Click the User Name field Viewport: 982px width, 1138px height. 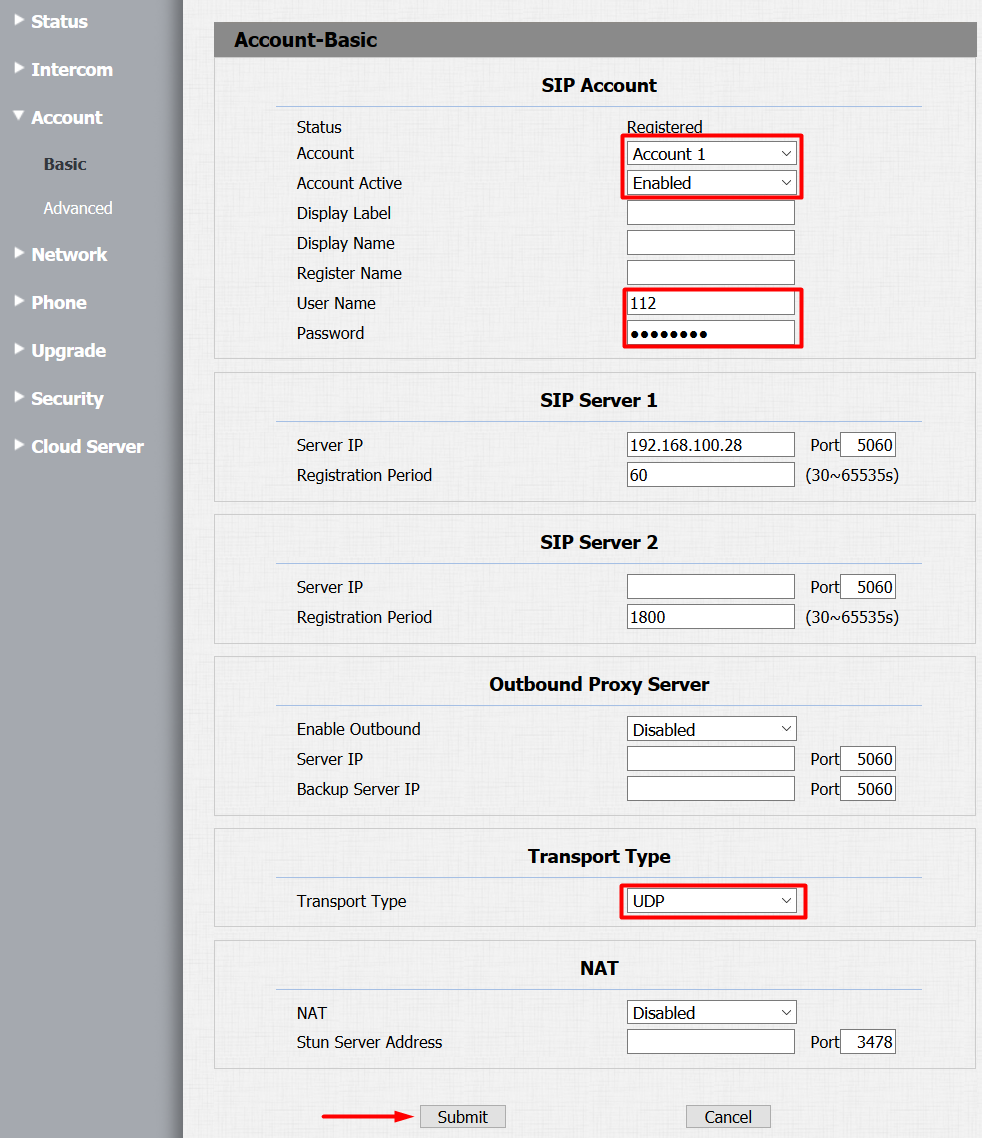click(710, 302)
